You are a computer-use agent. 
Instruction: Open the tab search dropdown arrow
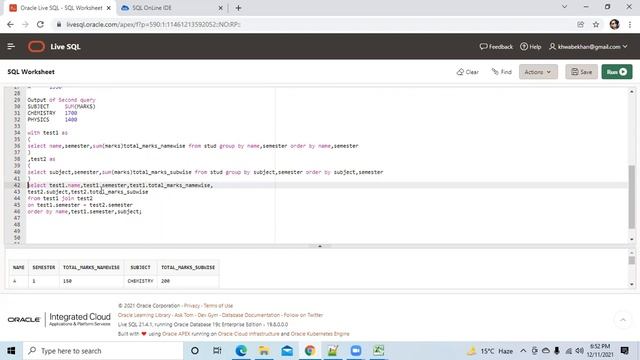(564, 7)
